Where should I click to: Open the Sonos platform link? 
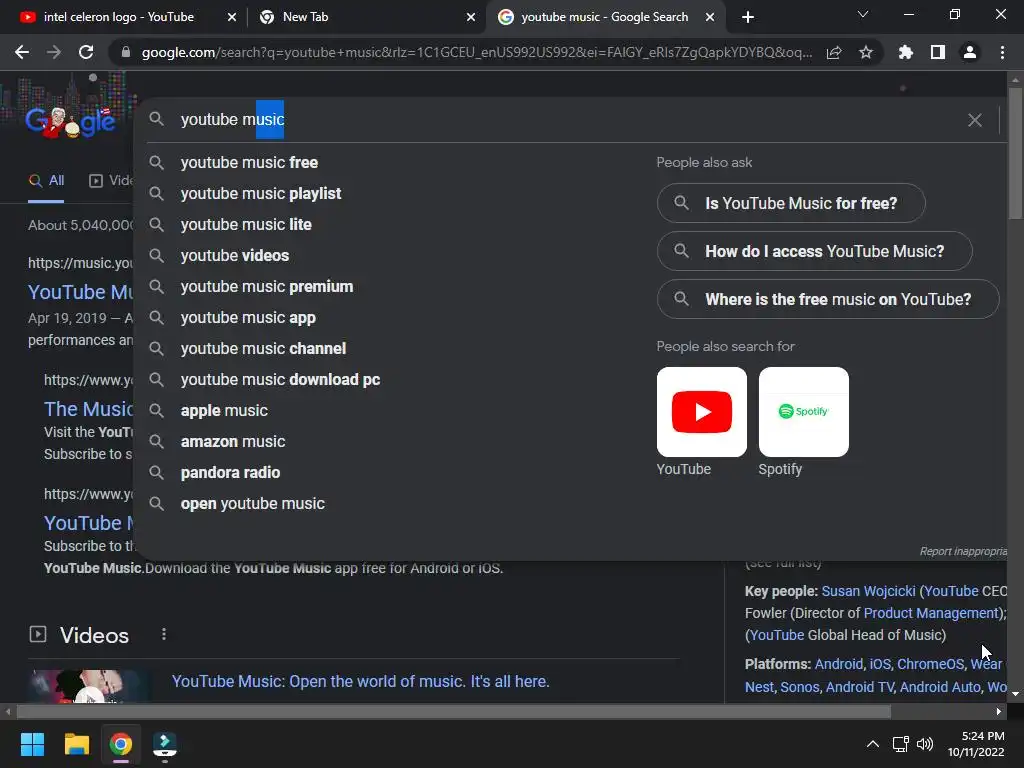coord(800,688)
